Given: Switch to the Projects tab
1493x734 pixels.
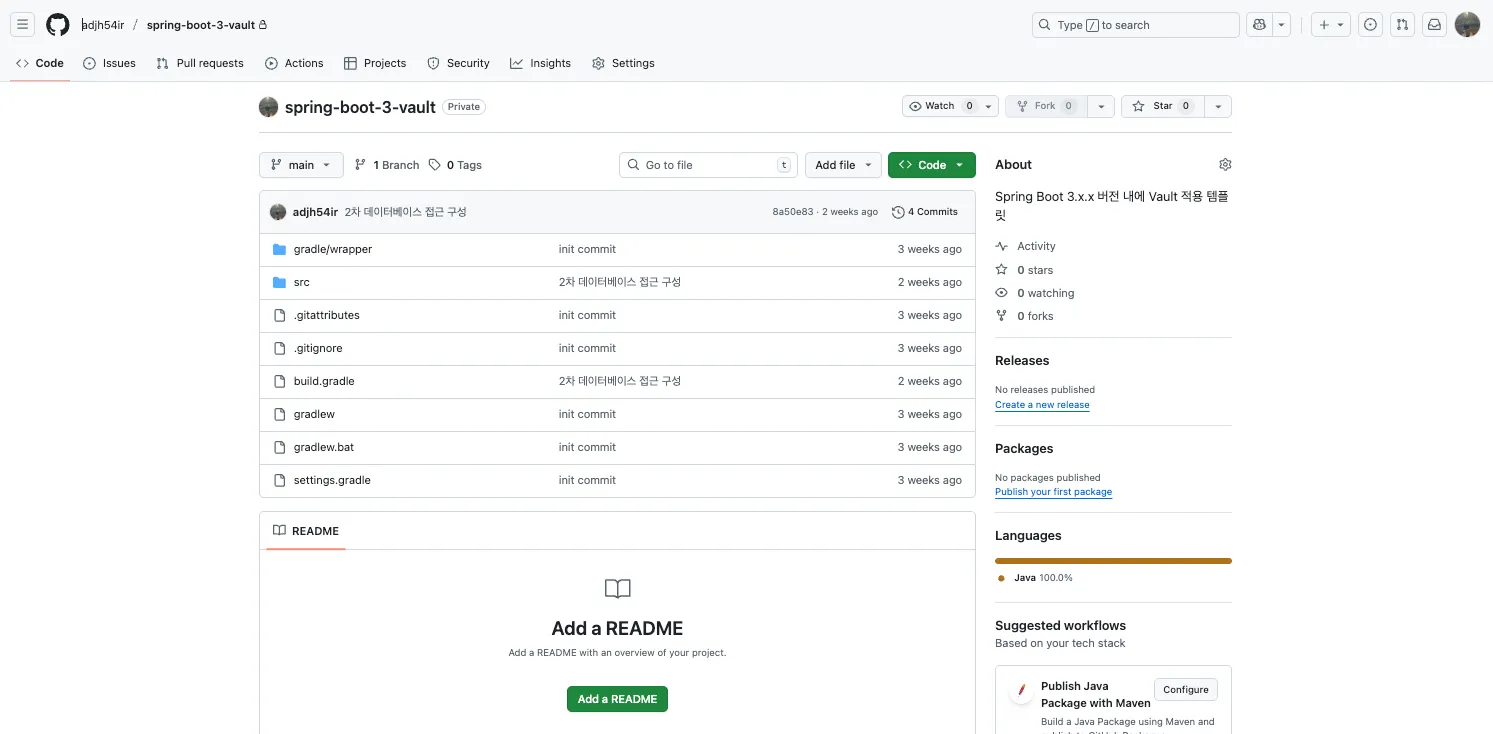Looking at the screenshot, I should coord(375,63).
